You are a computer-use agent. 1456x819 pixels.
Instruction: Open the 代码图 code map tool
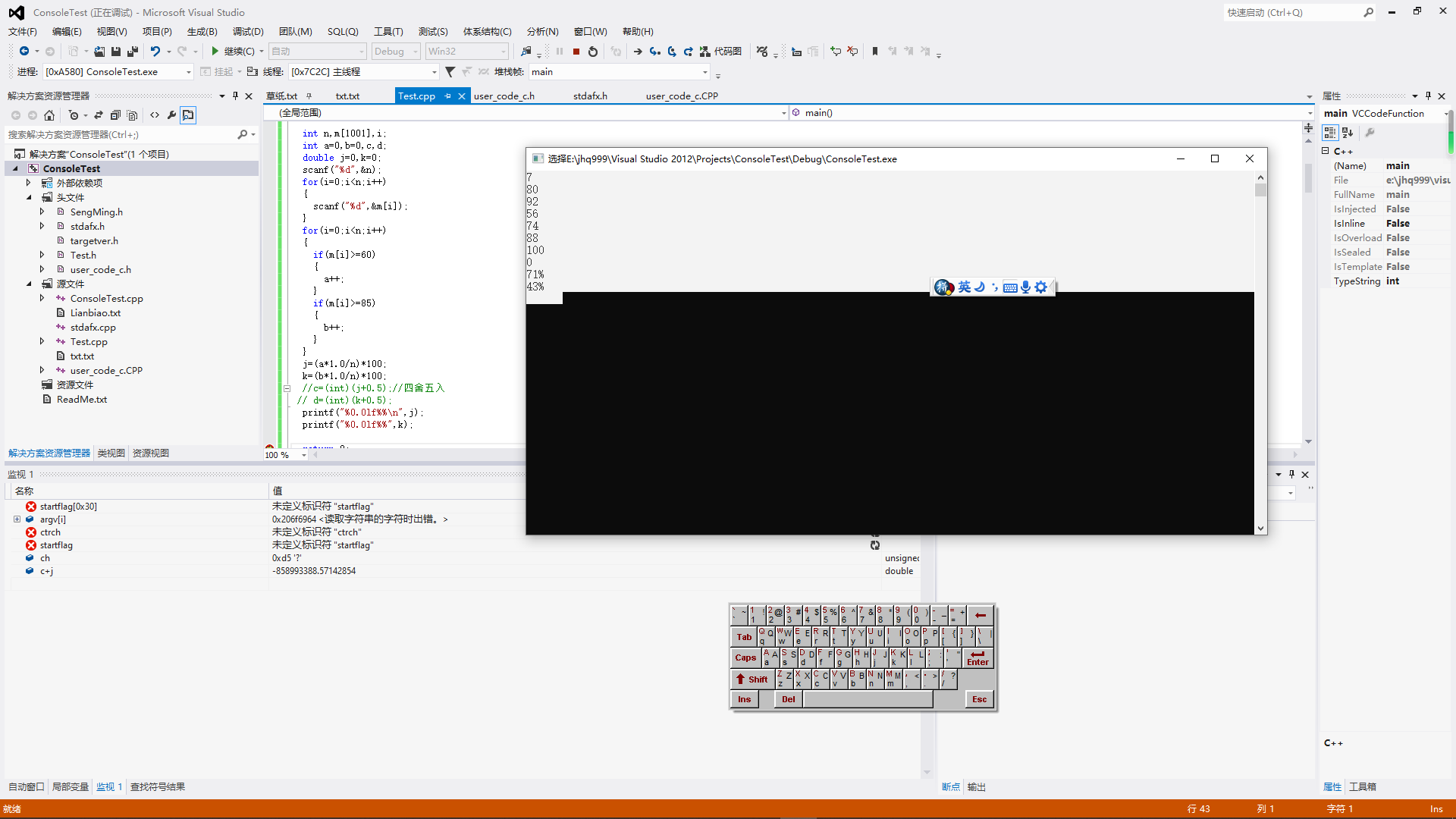pyautogui.click(x=720, y=52)
